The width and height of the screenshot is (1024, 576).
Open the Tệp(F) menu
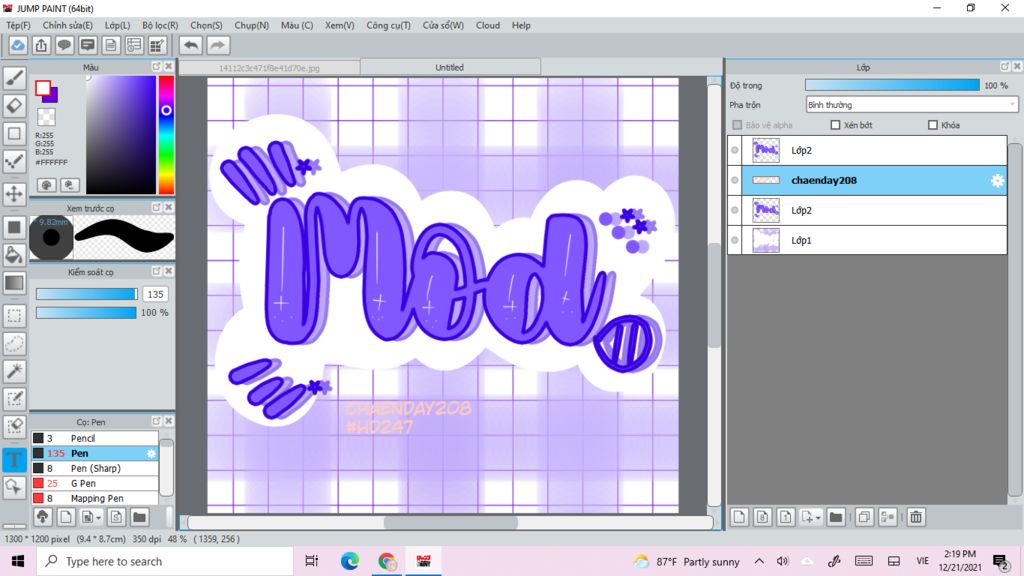click(18, 25)
